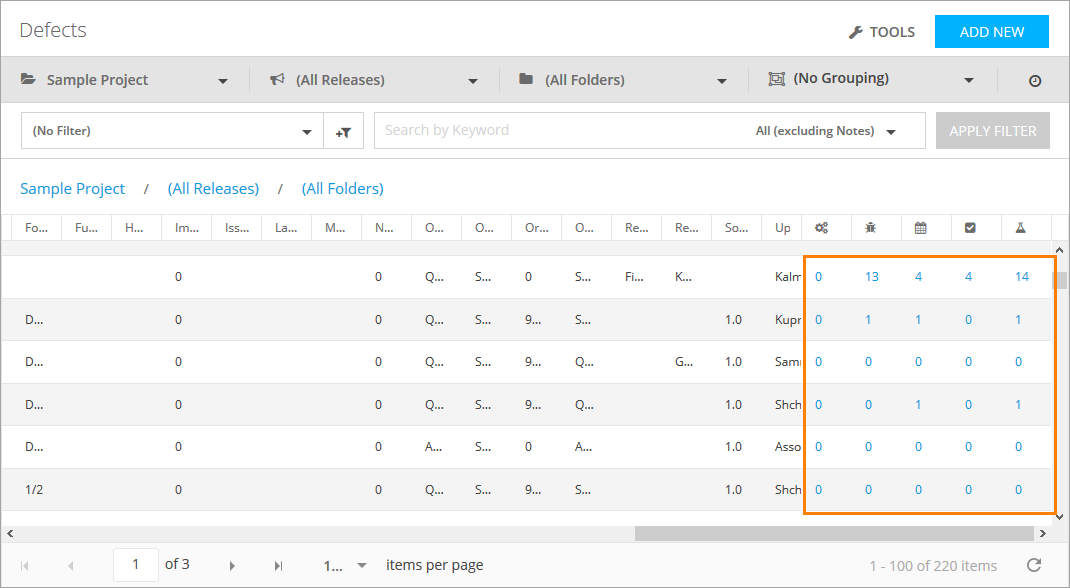
Task: Click the bug column header icon
Action: pos(871,228)
